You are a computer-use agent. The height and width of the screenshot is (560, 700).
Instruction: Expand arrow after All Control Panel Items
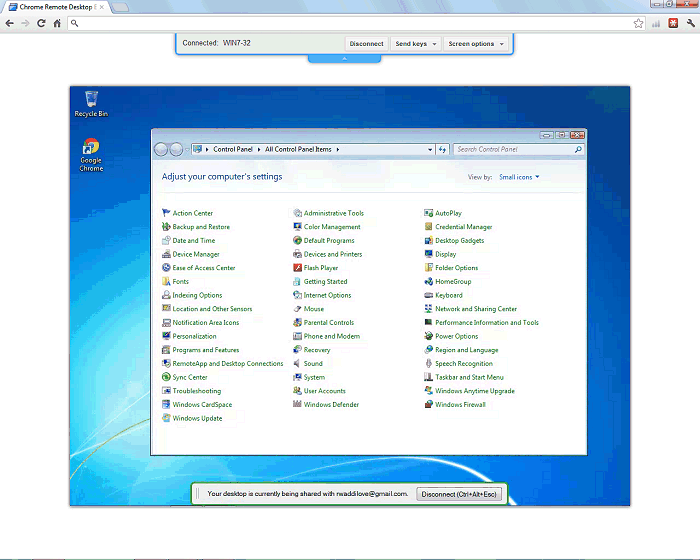[338, 150]
